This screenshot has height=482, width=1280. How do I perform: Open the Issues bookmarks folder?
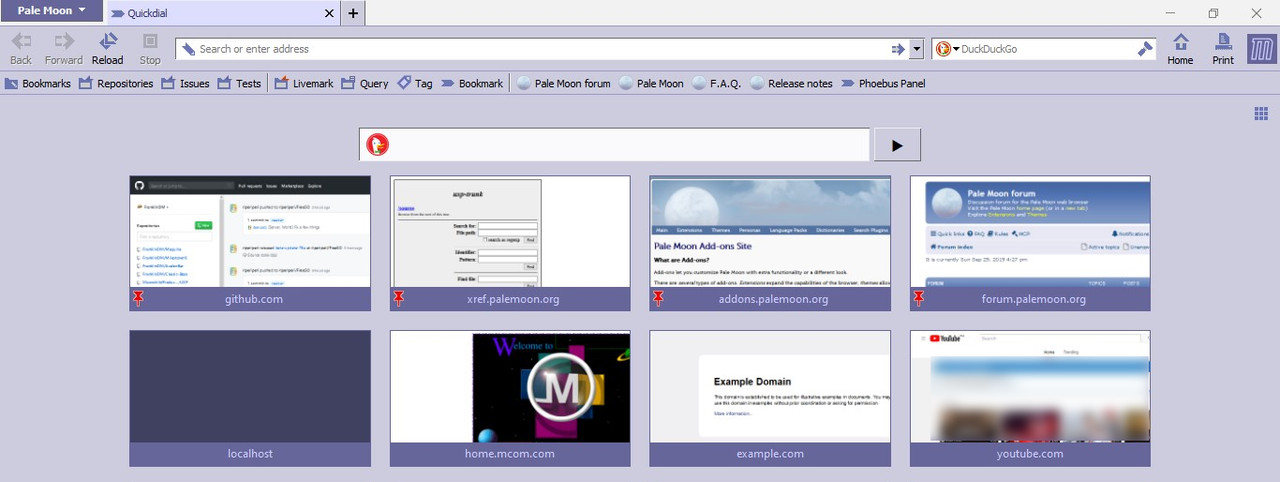[185, 84]
